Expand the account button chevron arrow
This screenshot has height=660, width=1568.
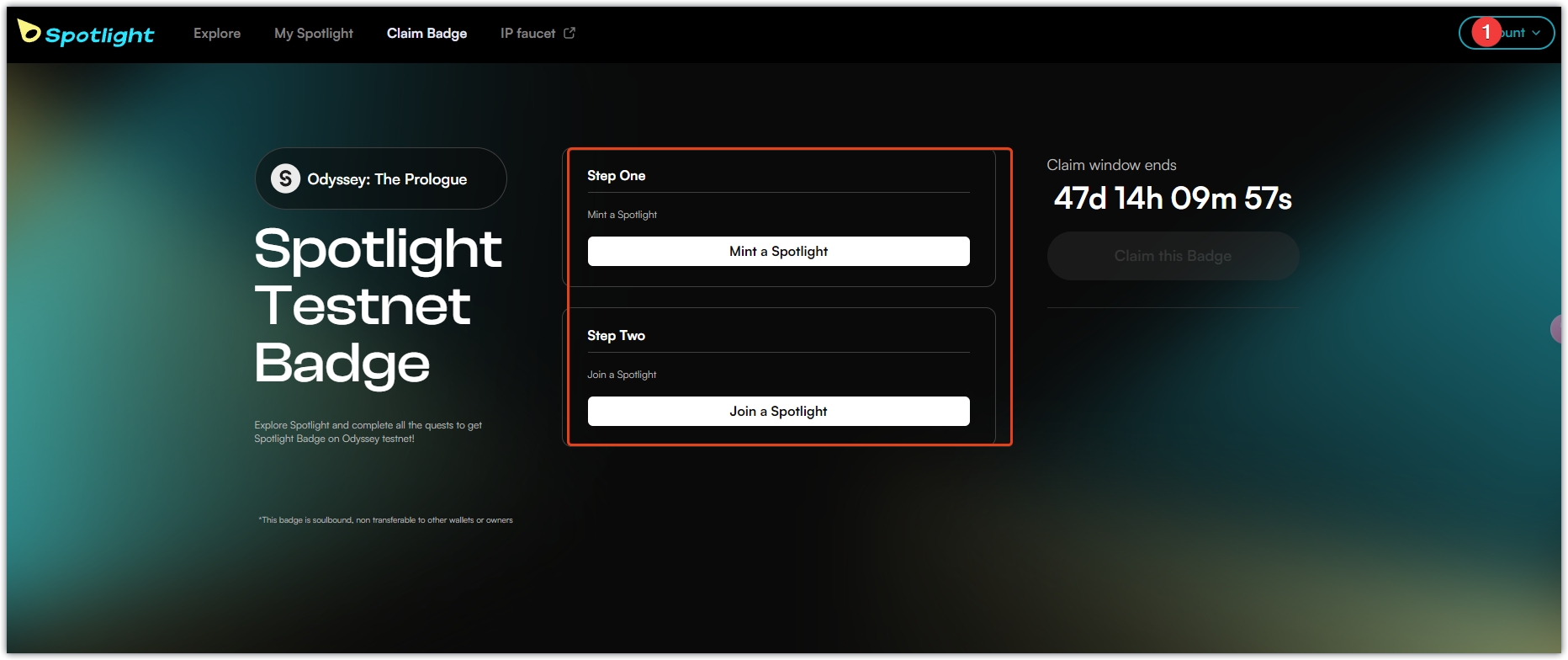coord(1536,33)
